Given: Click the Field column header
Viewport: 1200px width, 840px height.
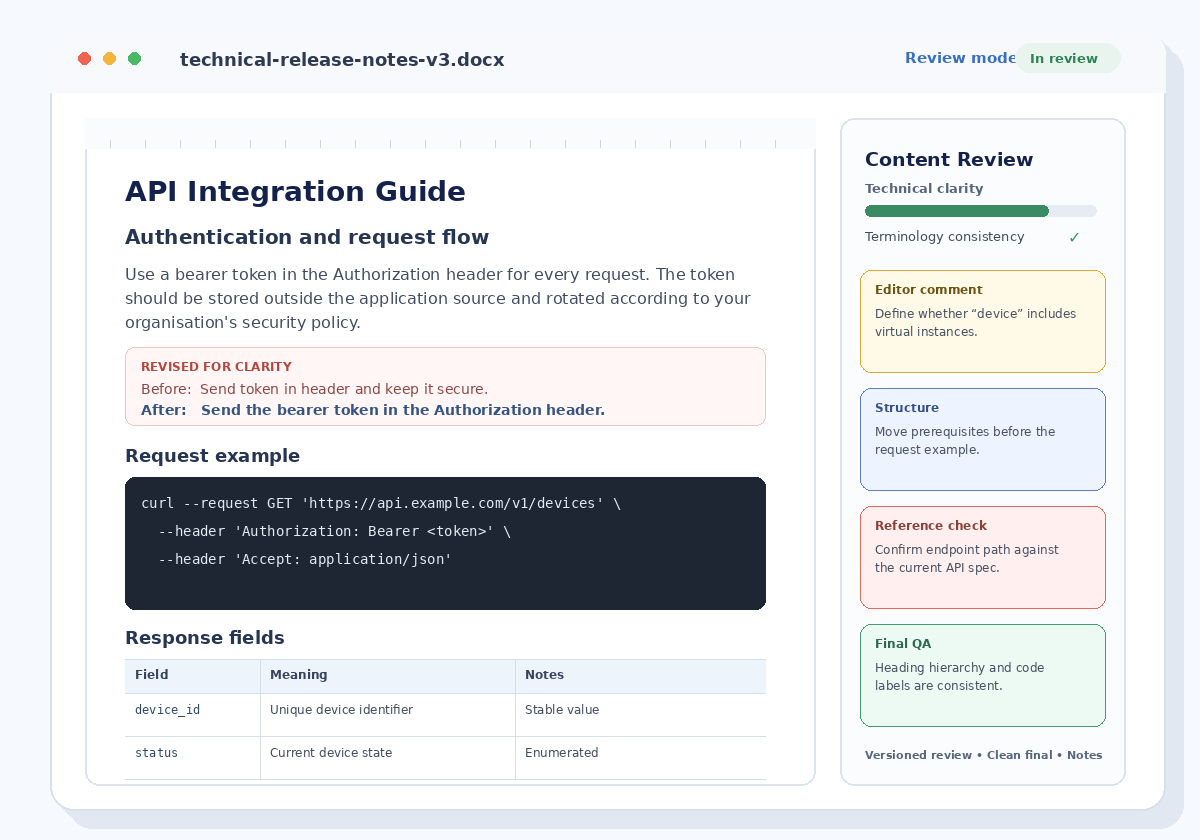Looking at the screenshot, I should tap(193, 676).
